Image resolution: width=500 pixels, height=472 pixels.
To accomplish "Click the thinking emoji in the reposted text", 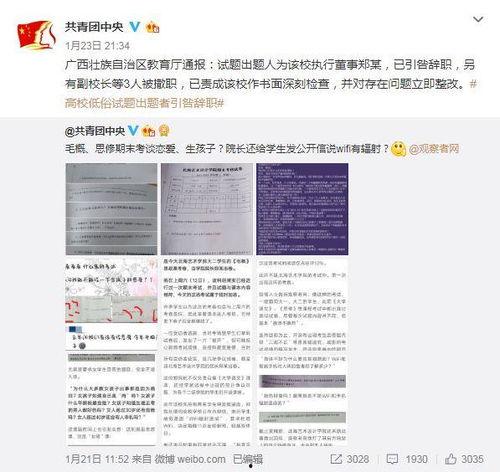I will point(398,149).
